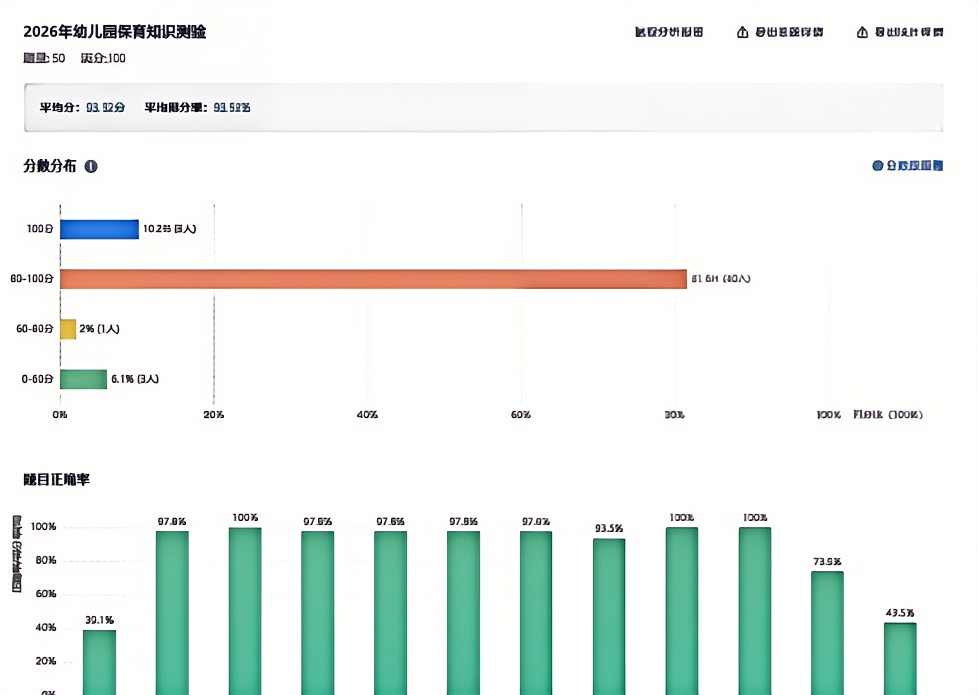Viewport: 978px width, 695px height.
Task: Click the exam title '2026年幼儿园保育知识测验'
Action: coord(115,32)
